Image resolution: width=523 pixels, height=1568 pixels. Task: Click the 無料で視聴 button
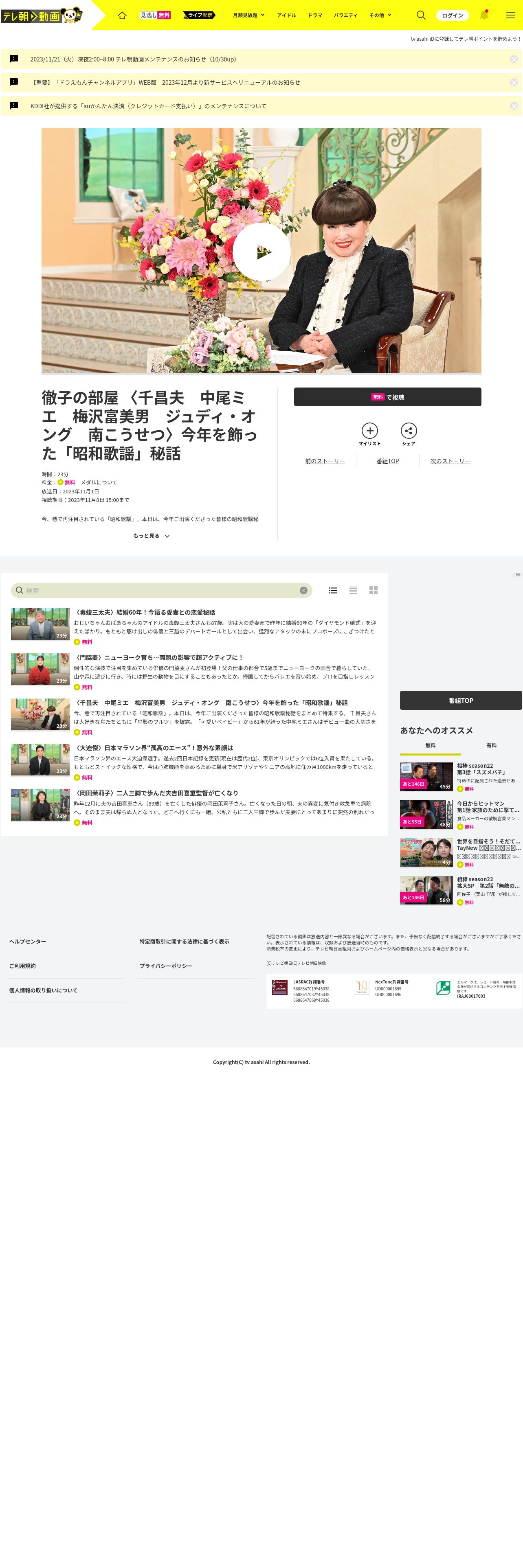pyautogui.click(x=387, y=397)
